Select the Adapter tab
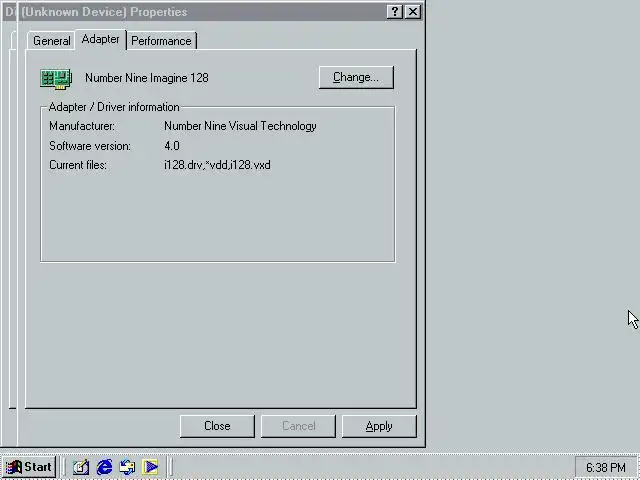Screen dimensions: 640x480 (x=100, y=39)
